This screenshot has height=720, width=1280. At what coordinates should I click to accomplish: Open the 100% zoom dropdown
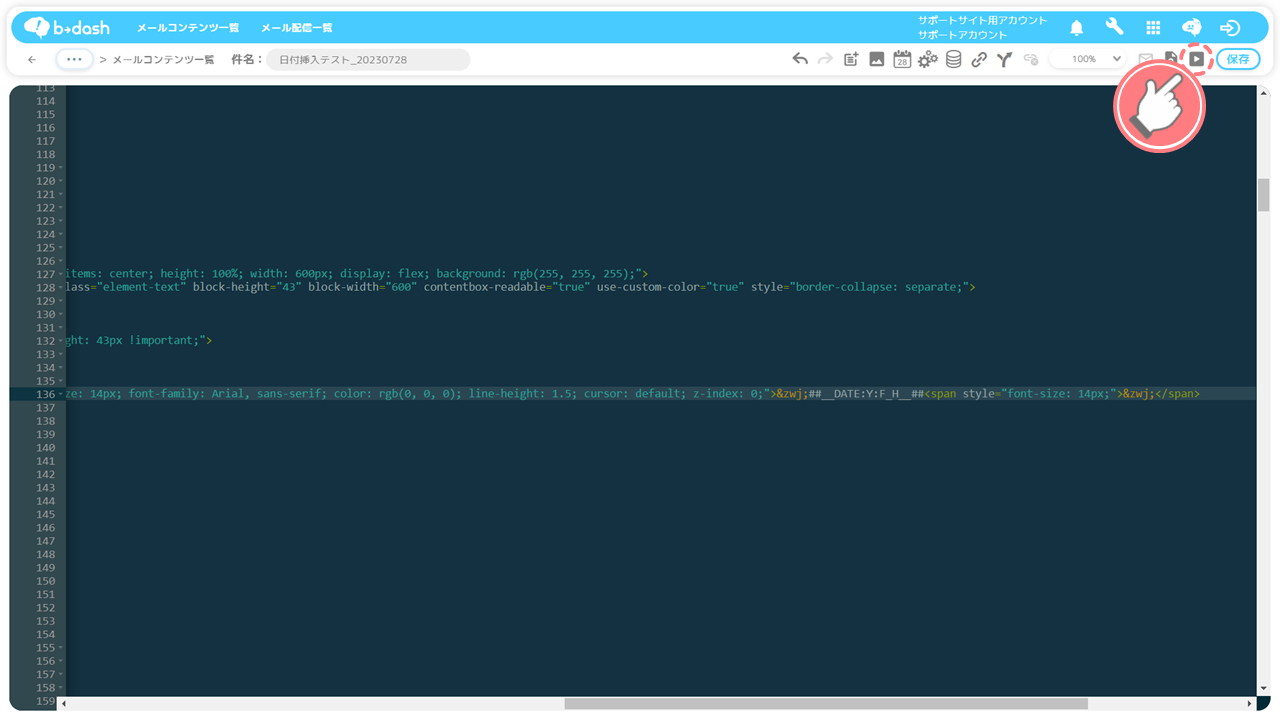click(1088, 59)
